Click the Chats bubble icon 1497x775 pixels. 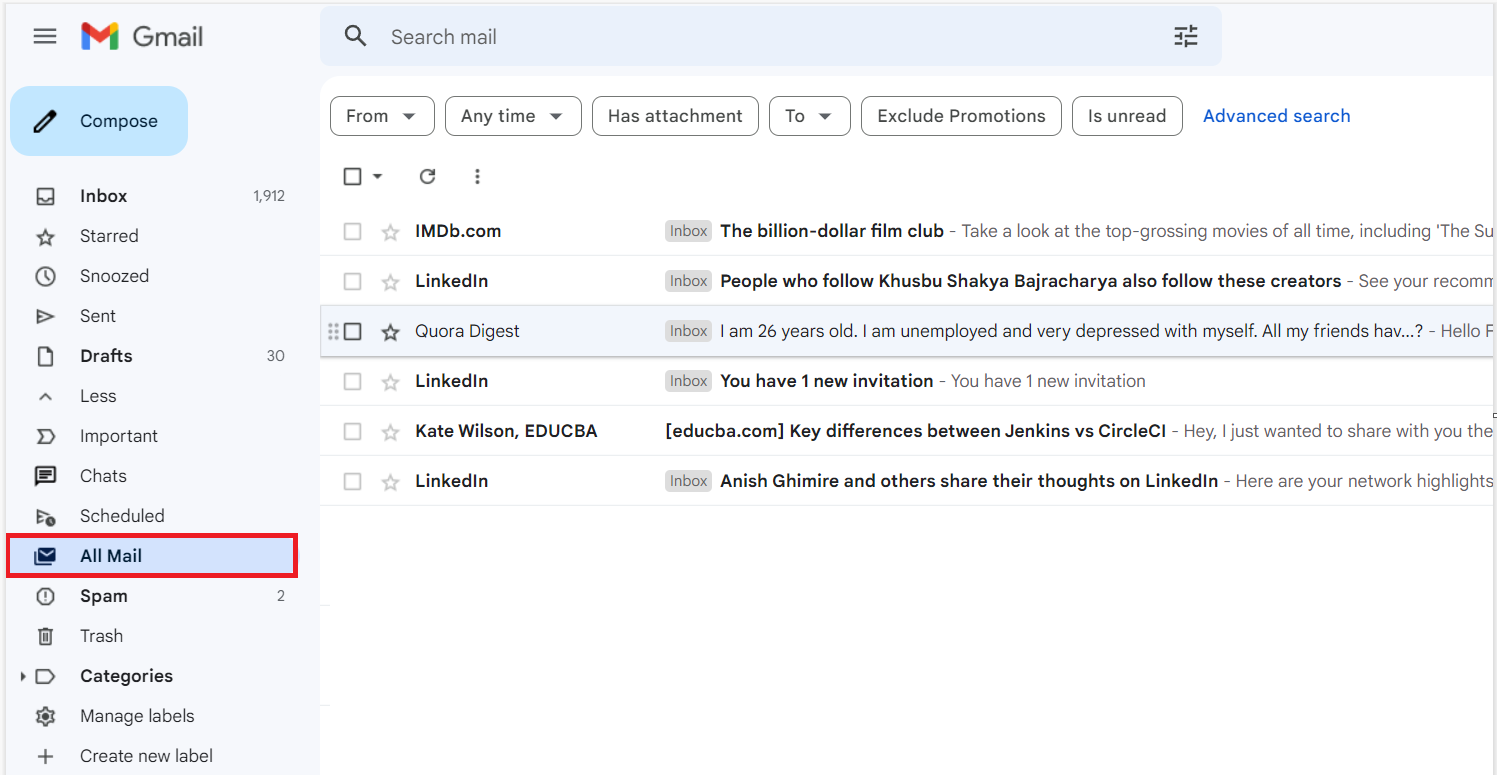45,476
